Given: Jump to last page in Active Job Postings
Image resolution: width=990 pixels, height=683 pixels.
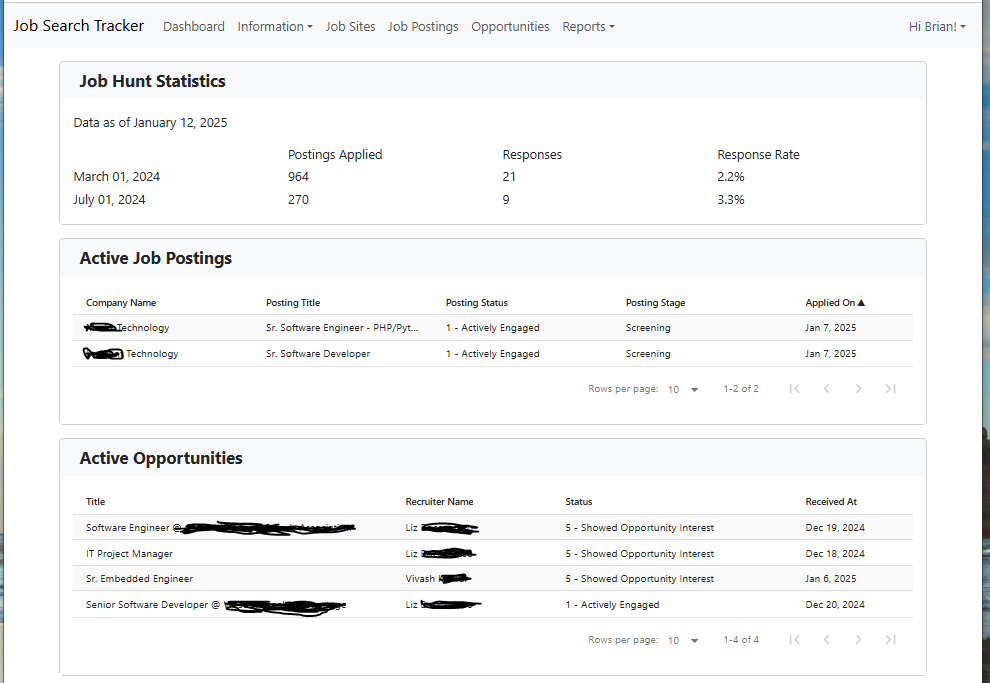Looking at the screenshot, I should pos(890,389).
